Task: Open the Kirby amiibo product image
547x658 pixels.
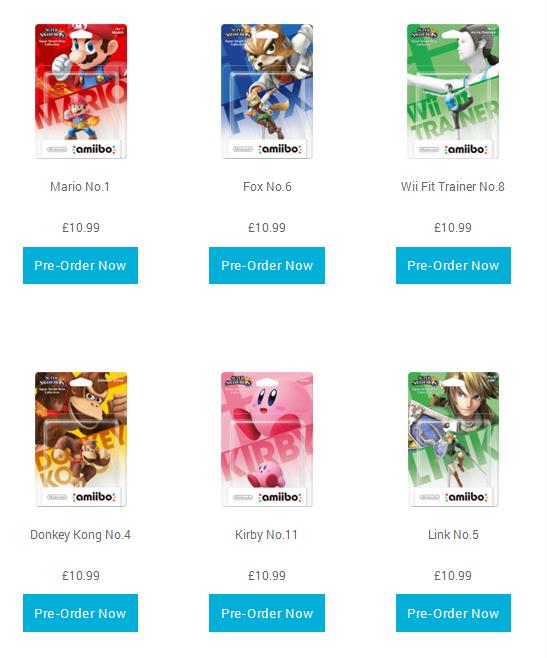Action: [x=267, y=439]
